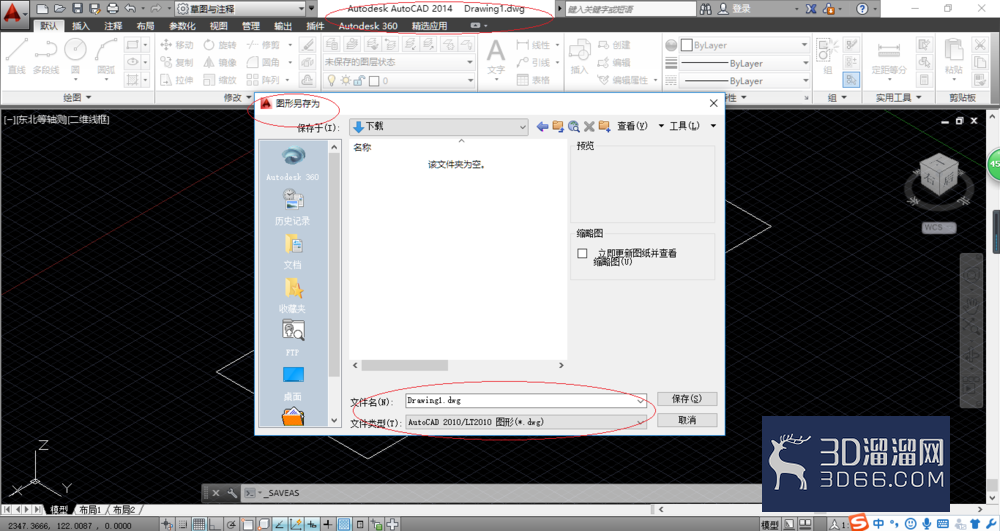Open the 文件名 filename history dropdown arrow

point(640,401)
